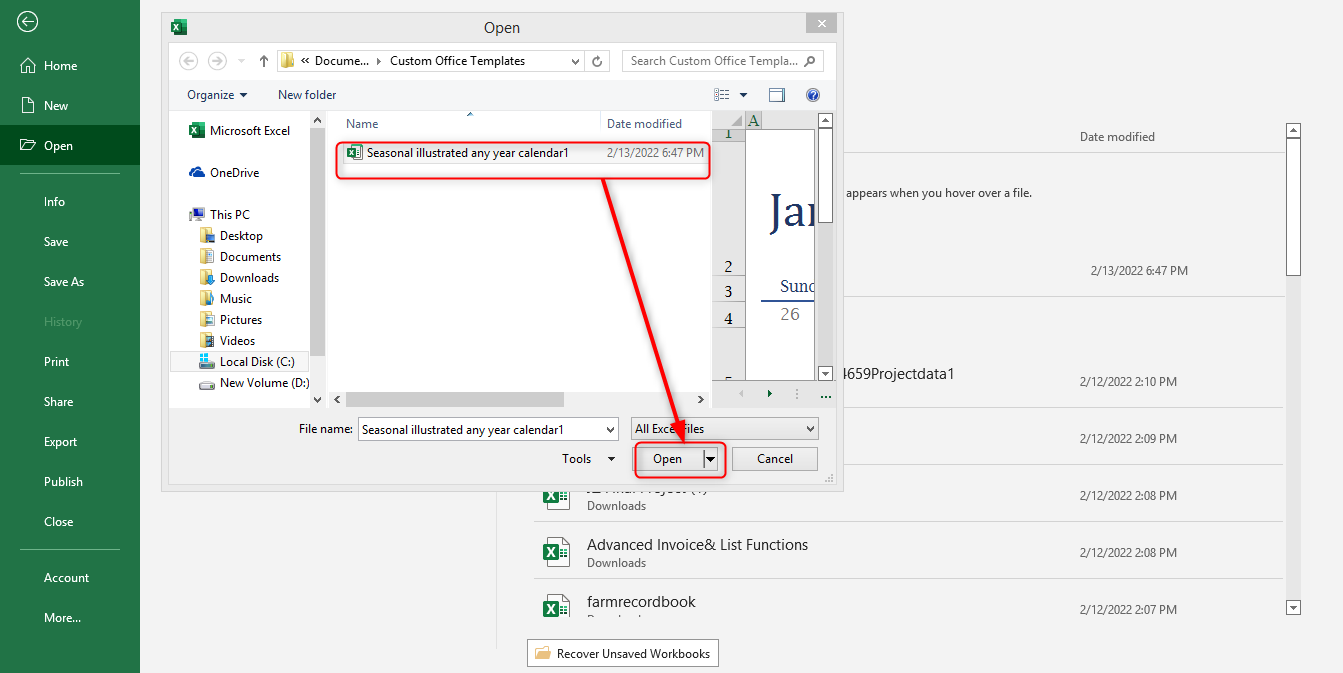This screenshot has height=673, width=1343.
Task: Open the Organize menu
Action: (216, 94)
